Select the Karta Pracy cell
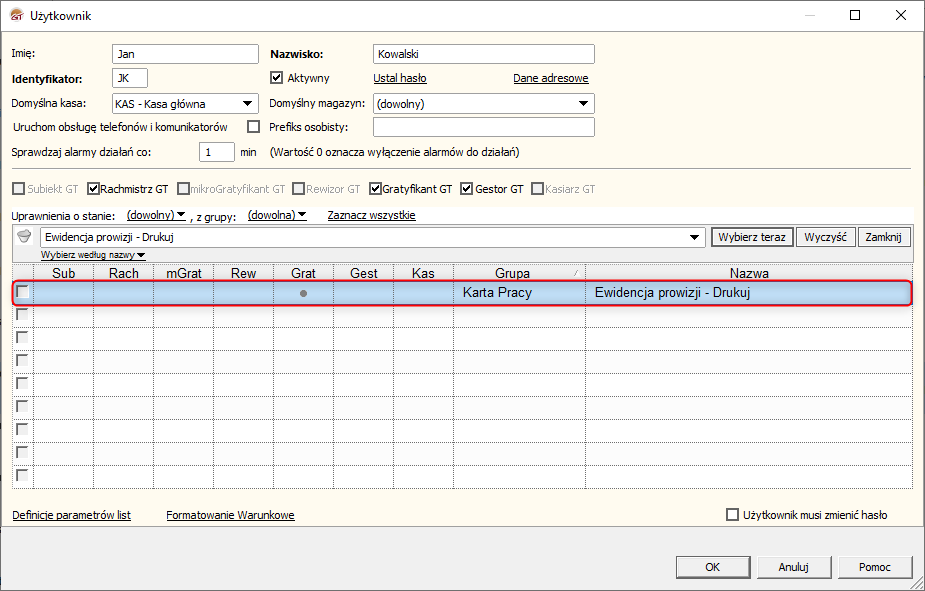The height and width of the screenshot is (591, 925). pyautogui.click(x=519, y=293)
